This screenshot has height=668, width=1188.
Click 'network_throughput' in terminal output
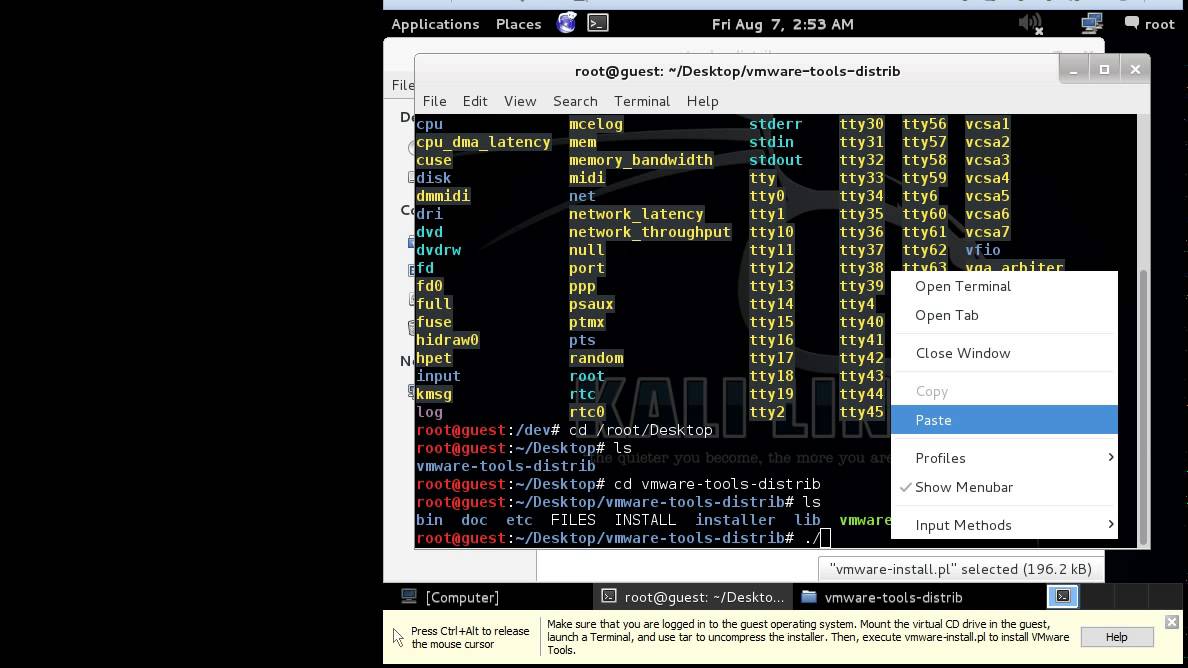[650, 232]
